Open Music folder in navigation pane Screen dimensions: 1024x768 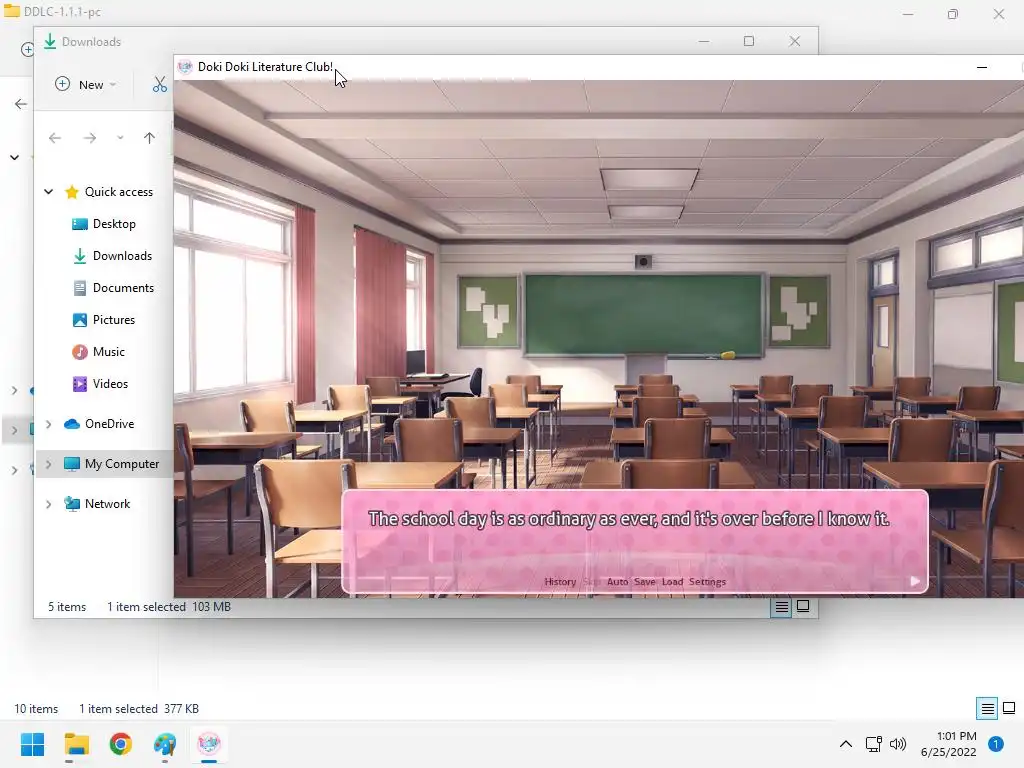point(99,351)
